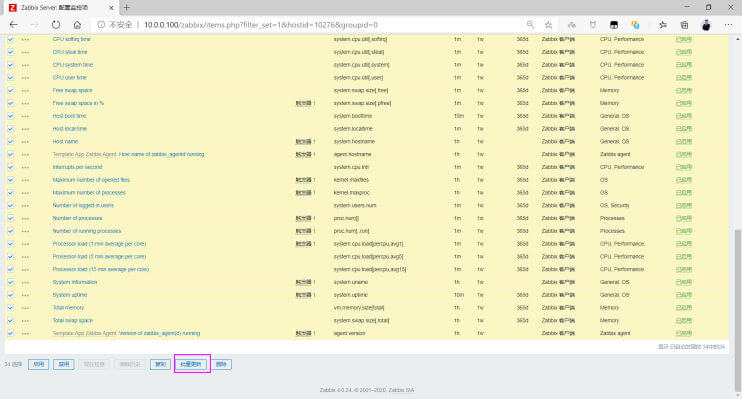
Task: Open actions menu for System uptime
Action: click(x=25, y=295)
